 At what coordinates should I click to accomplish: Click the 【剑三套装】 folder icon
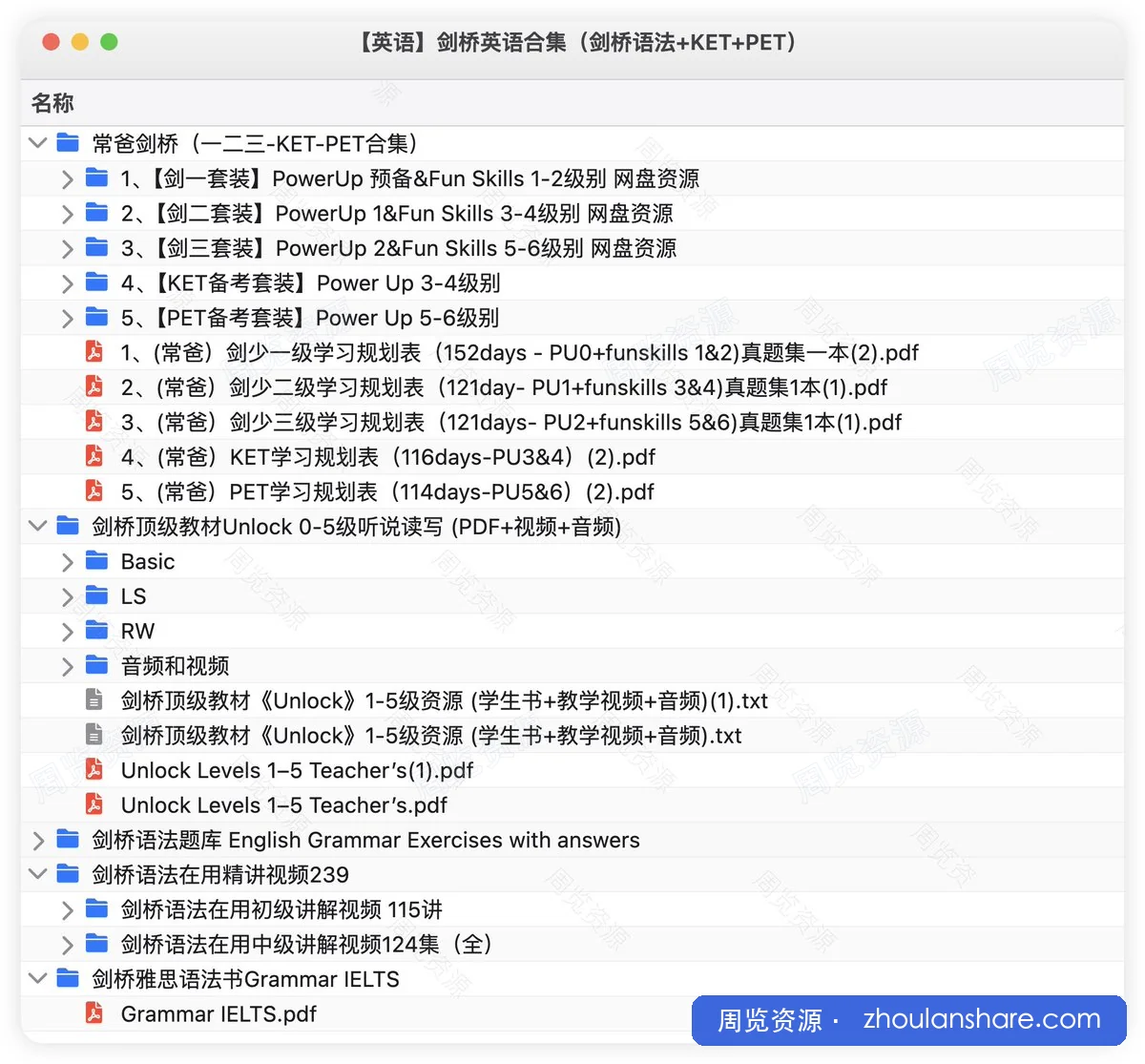(x=96, y=247)
